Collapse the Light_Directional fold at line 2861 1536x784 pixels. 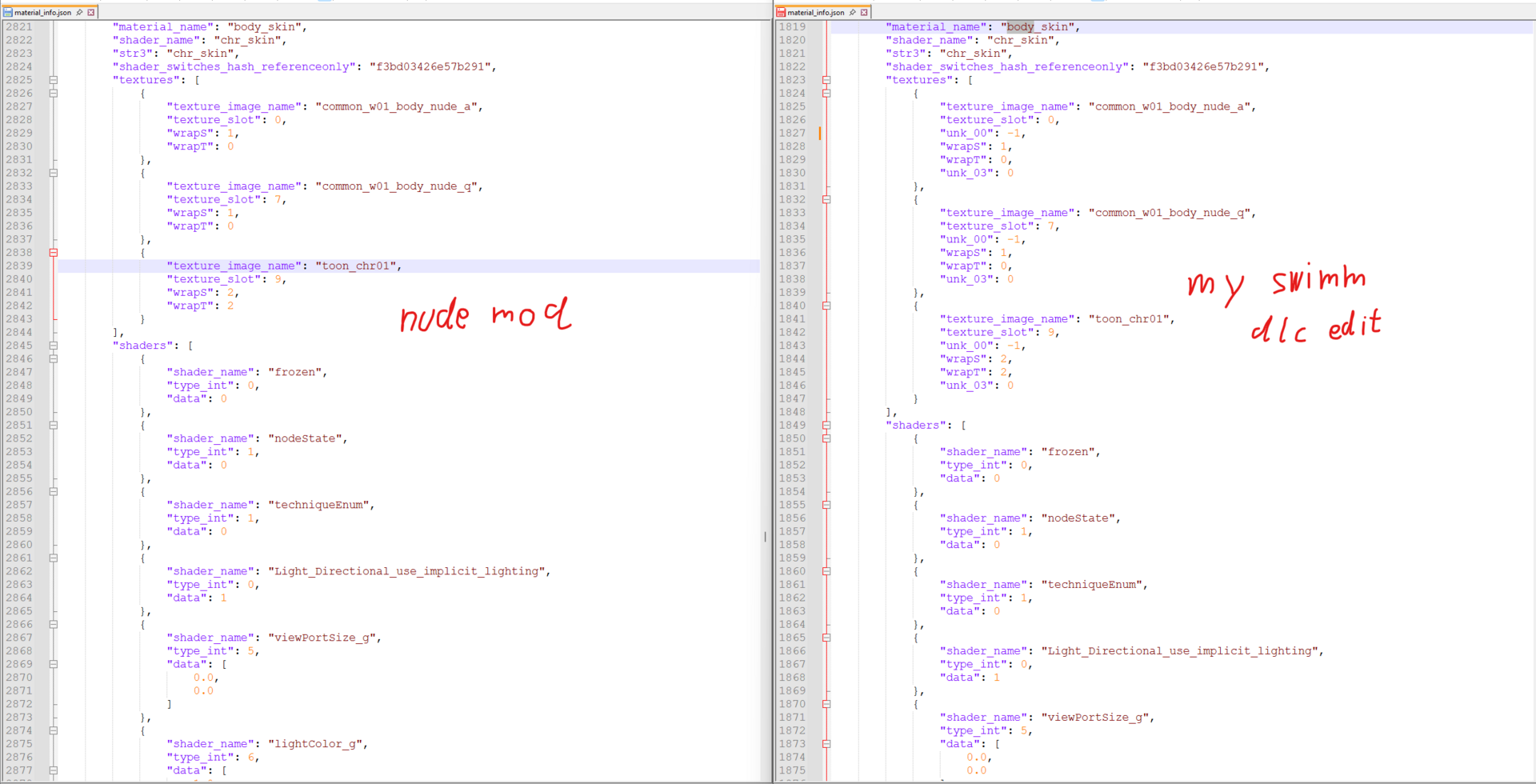tap(54, 558)
